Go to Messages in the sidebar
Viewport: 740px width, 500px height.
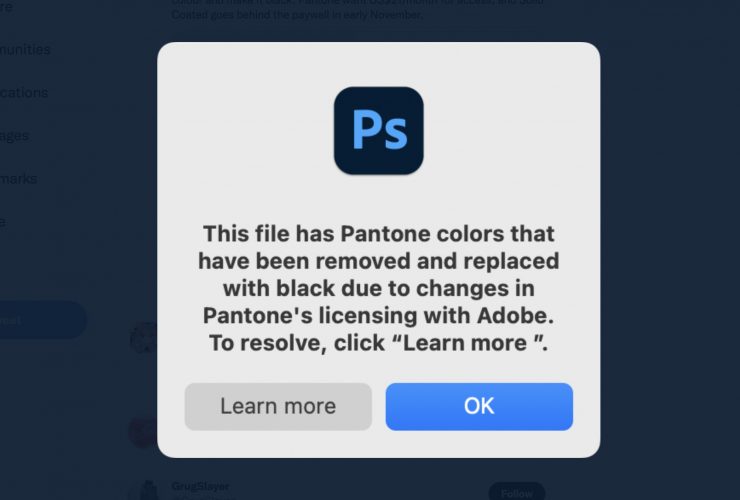click(x=15, y=135)
